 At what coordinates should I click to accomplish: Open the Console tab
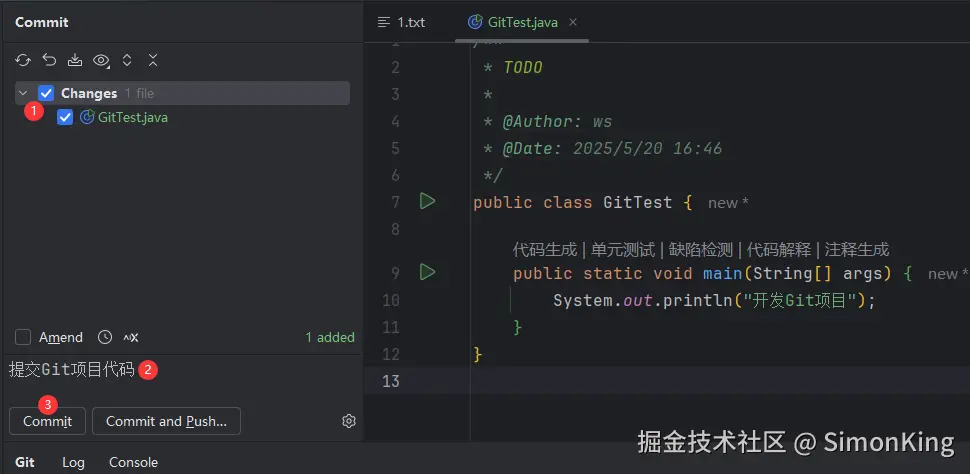click(133, 462)
